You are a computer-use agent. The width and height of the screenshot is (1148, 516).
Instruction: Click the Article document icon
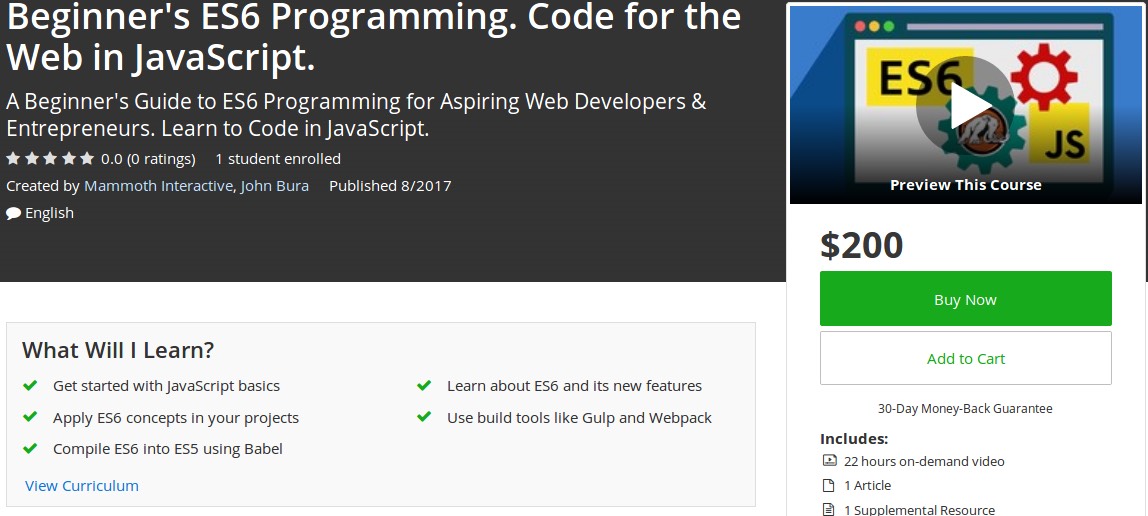[829, 485]
